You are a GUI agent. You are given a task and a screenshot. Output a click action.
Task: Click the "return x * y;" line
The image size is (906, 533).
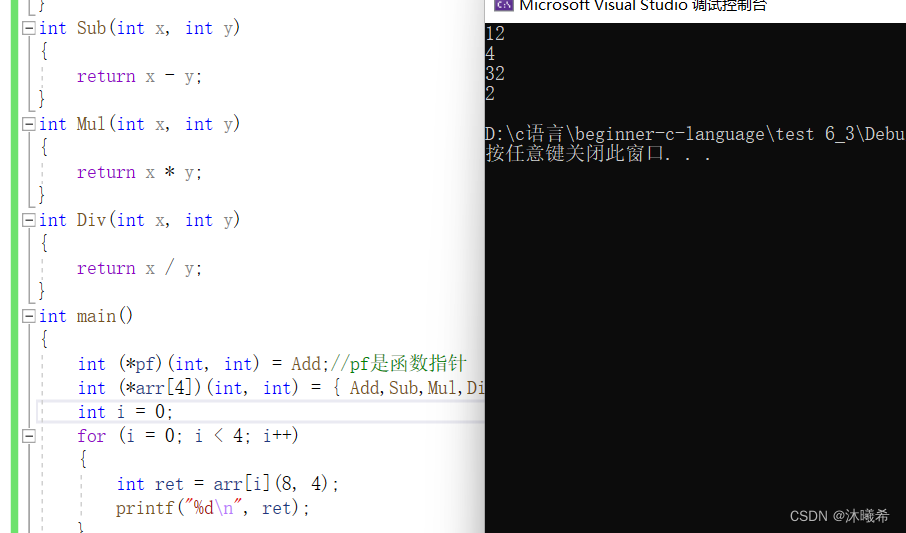click(x=139, y=172)
